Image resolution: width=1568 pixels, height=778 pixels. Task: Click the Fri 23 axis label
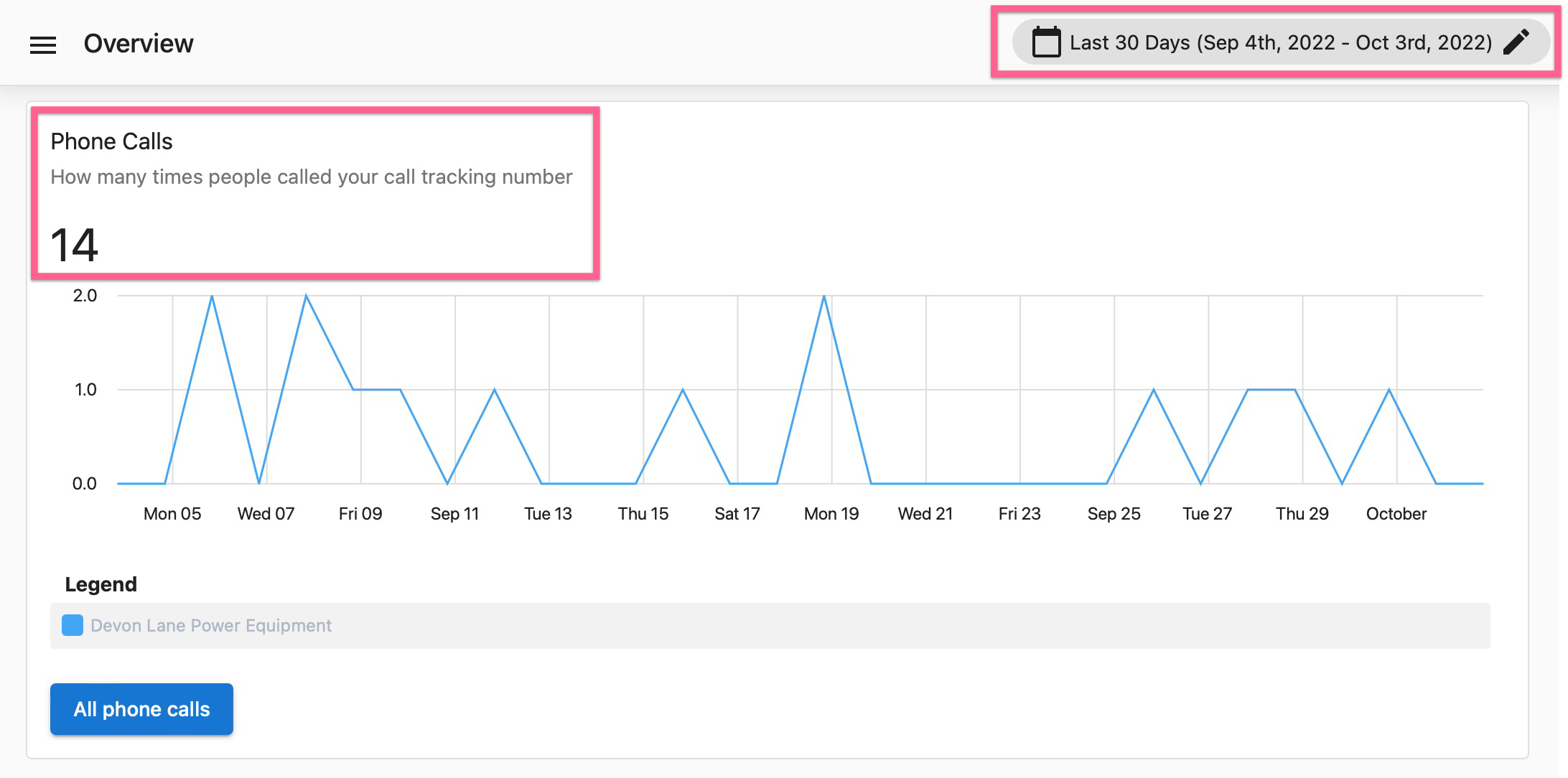1019,514
